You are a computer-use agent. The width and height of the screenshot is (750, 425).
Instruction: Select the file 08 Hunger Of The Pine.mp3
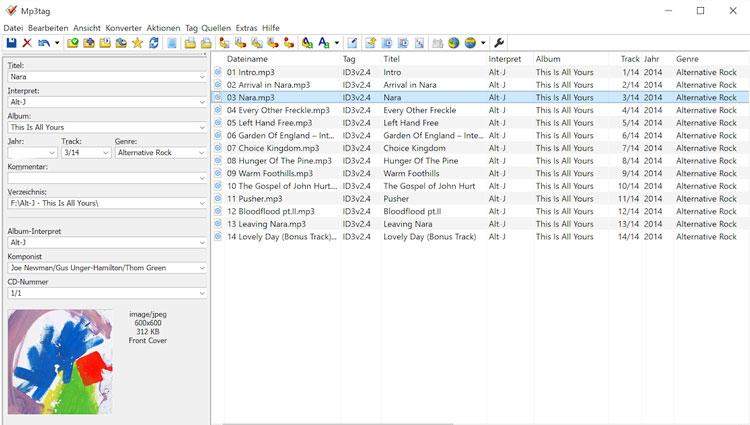[x=271, y=160]
